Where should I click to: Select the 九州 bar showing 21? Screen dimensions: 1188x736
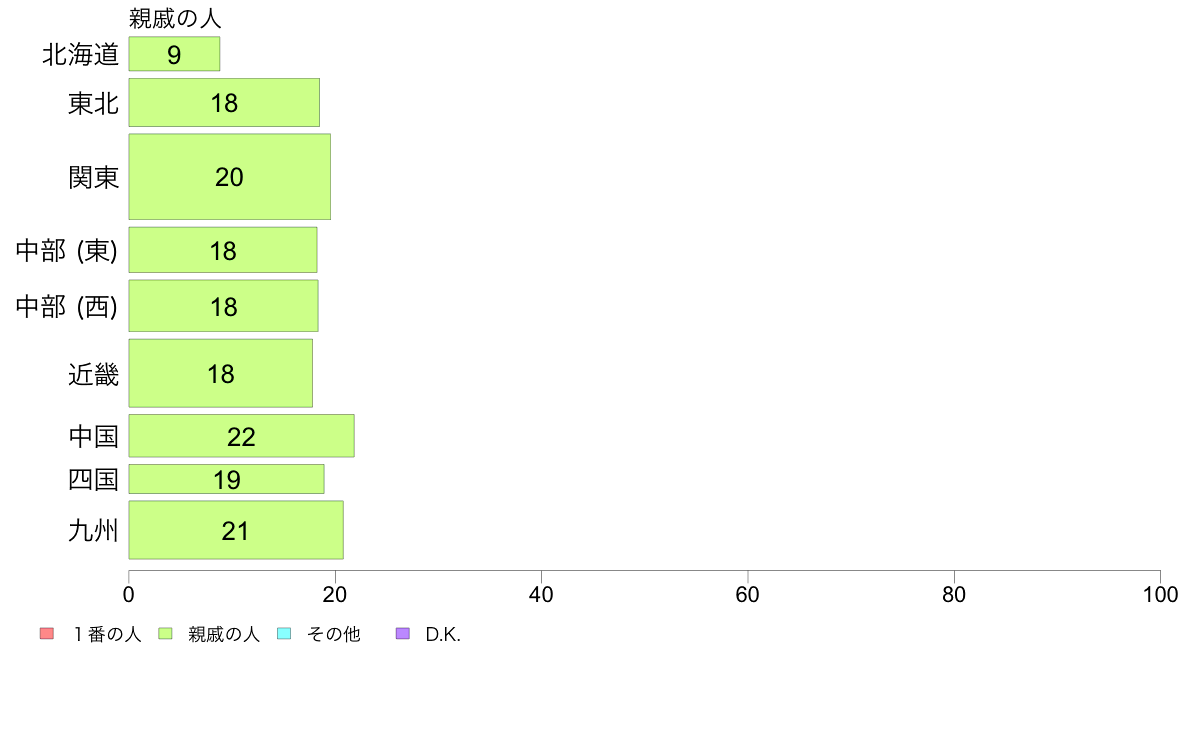click(x=236, y=530)
